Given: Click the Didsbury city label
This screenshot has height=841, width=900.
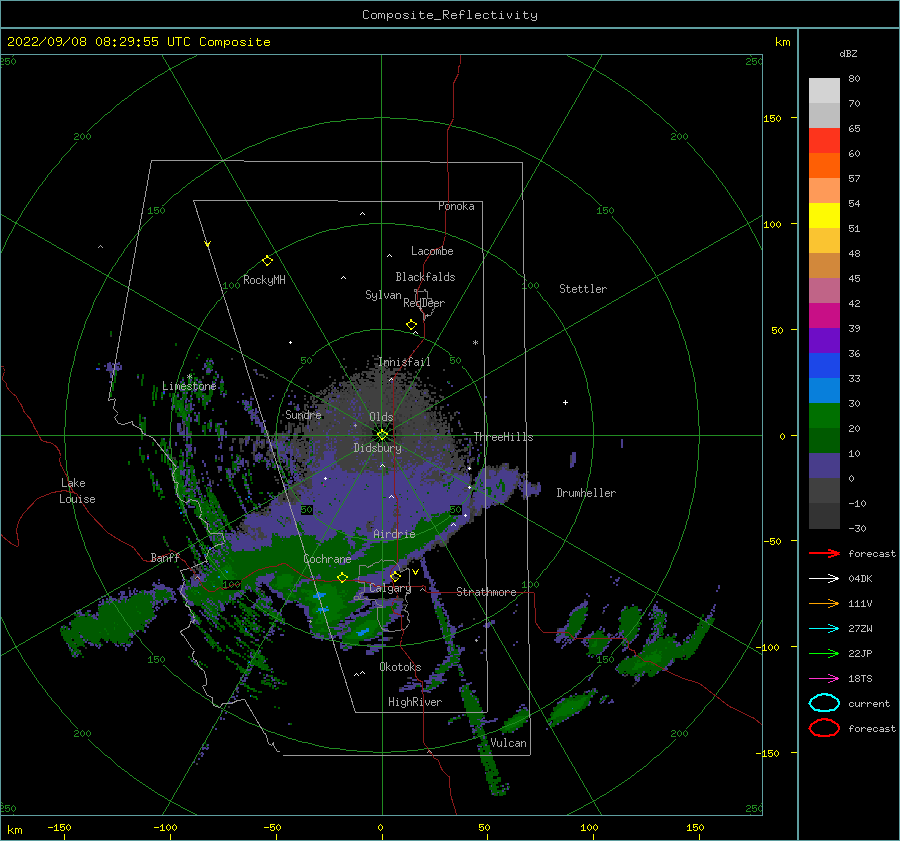Looking at the screenshot, I should 377,448.
